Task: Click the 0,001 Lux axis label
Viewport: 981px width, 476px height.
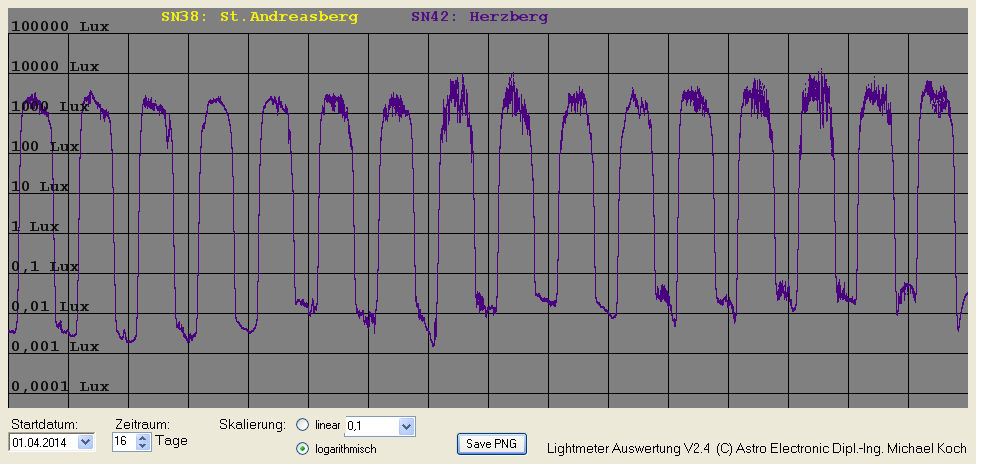Action: [x=55, y=347]
